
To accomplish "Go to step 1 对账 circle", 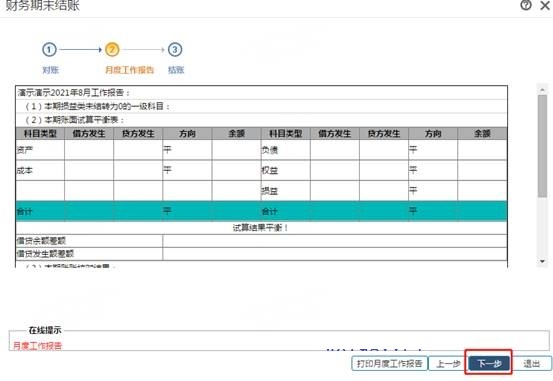I will click(x=49, y=50).
